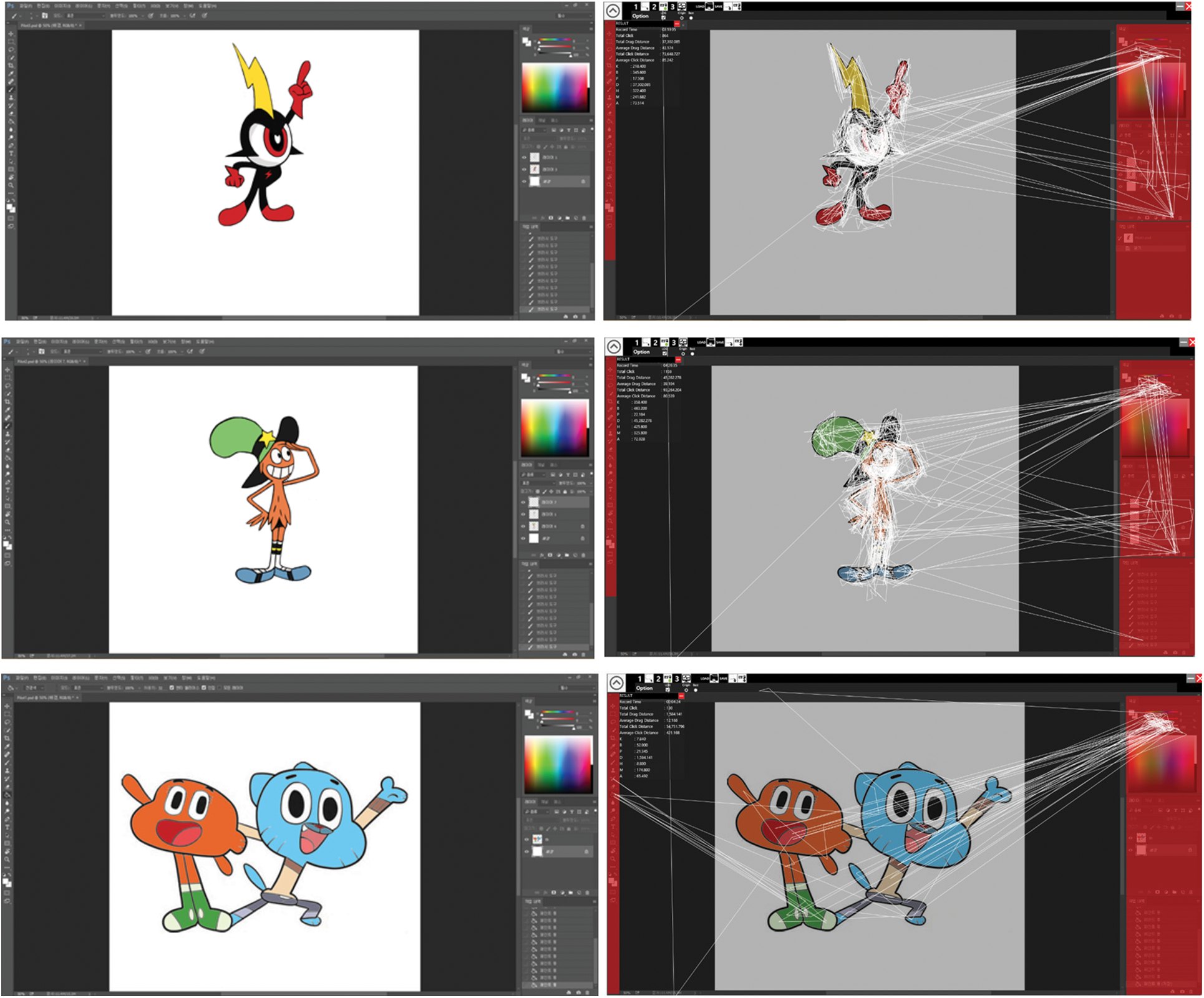Screen dimensions: 1204x998
Task: Open layer filter dropdown in lightning-character Layers panel
Action: click(535, 130)
